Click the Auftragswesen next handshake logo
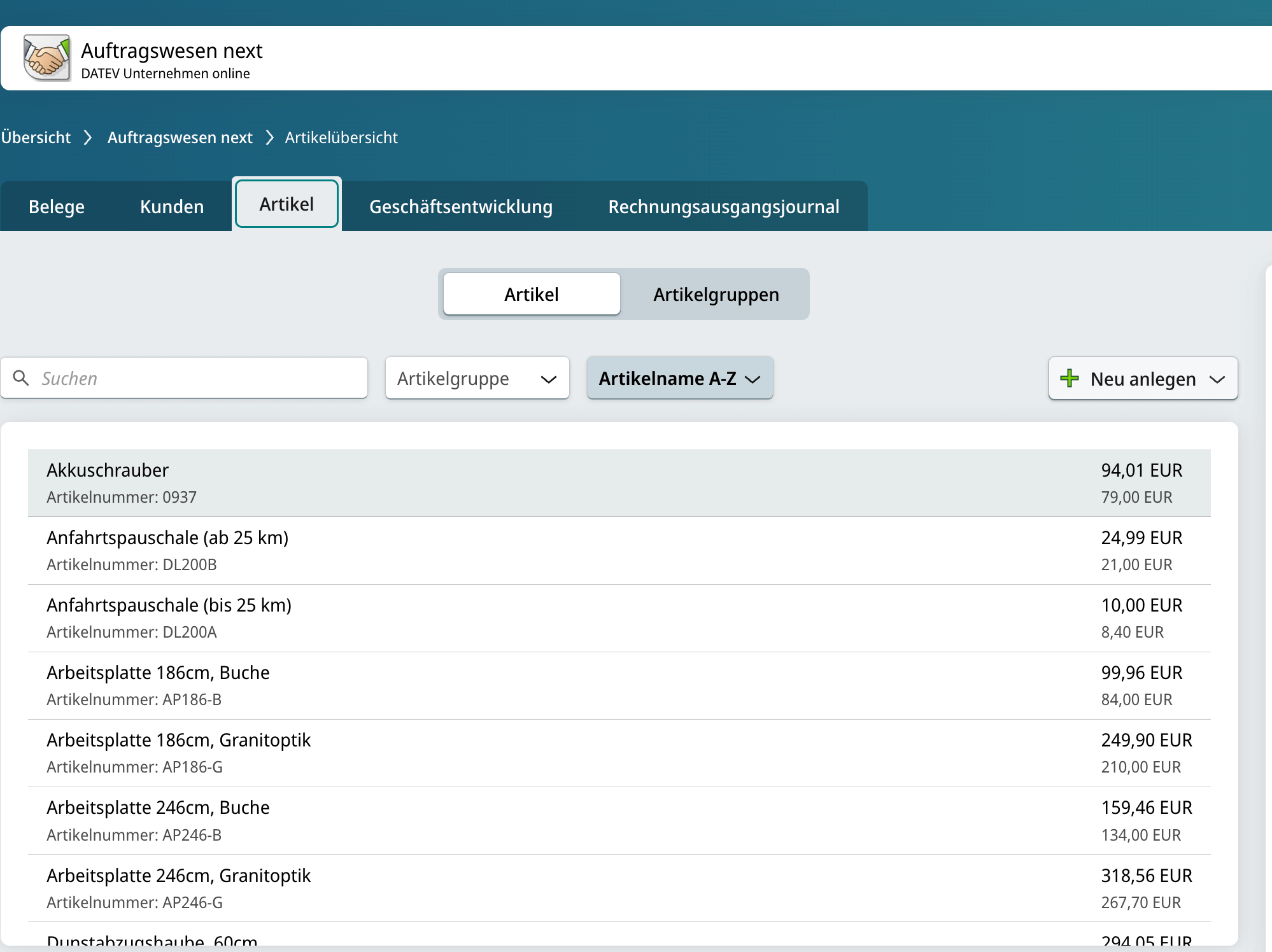 tap(46, 58)
